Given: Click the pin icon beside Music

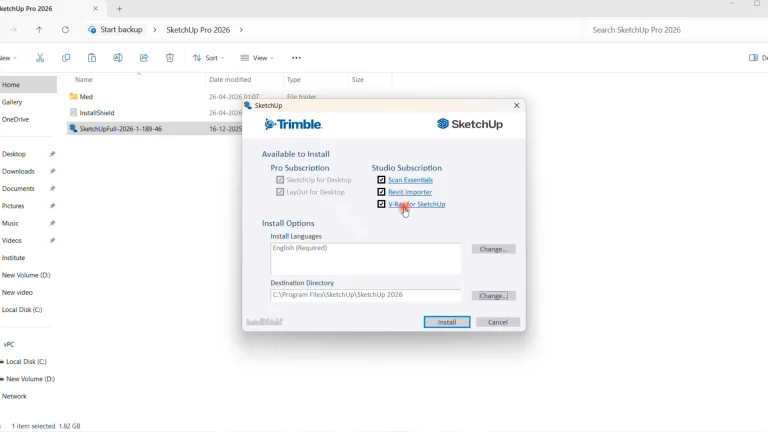Looking at the screenshot, I should [x=52, y=223].
